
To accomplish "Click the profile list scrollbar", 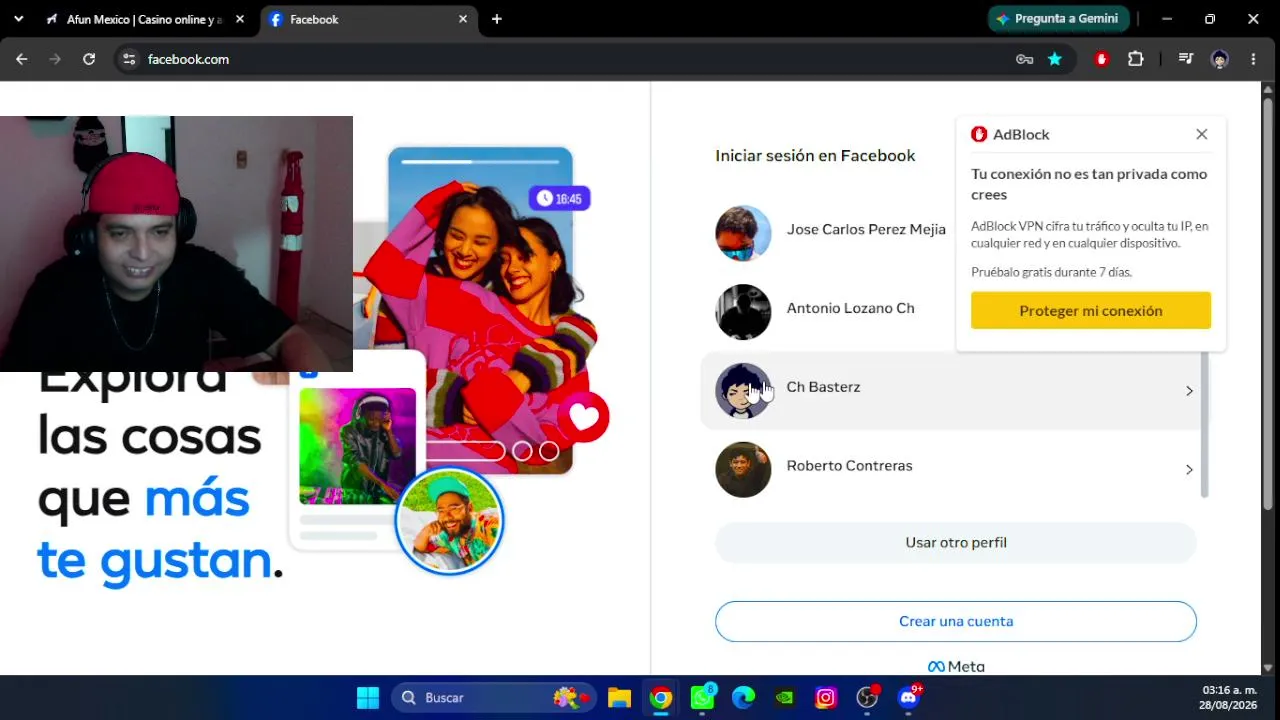I will point(1204,425).
